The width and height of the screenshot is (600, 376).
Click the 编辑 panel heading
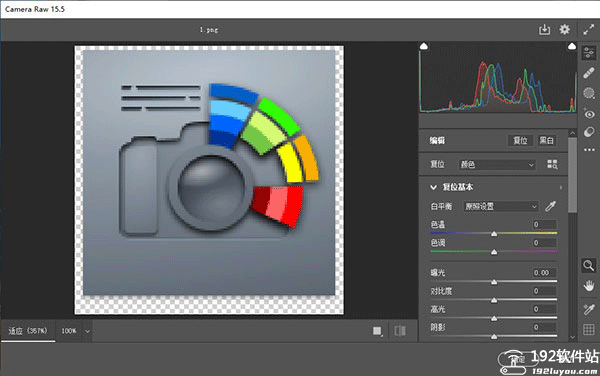pyautogui.click(x=437, y=140)
